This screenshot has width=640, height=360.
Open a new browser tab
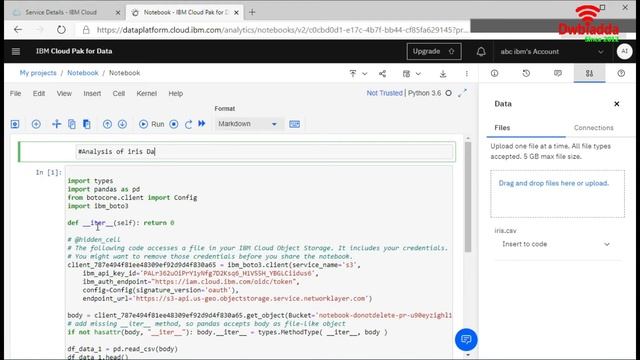[252, 12]
